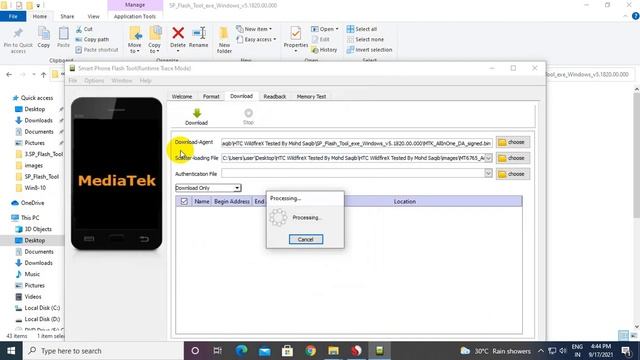Click the Begin Address column header
The height and width of the screenshot is (360, 640).
click(x=232, y=201)
